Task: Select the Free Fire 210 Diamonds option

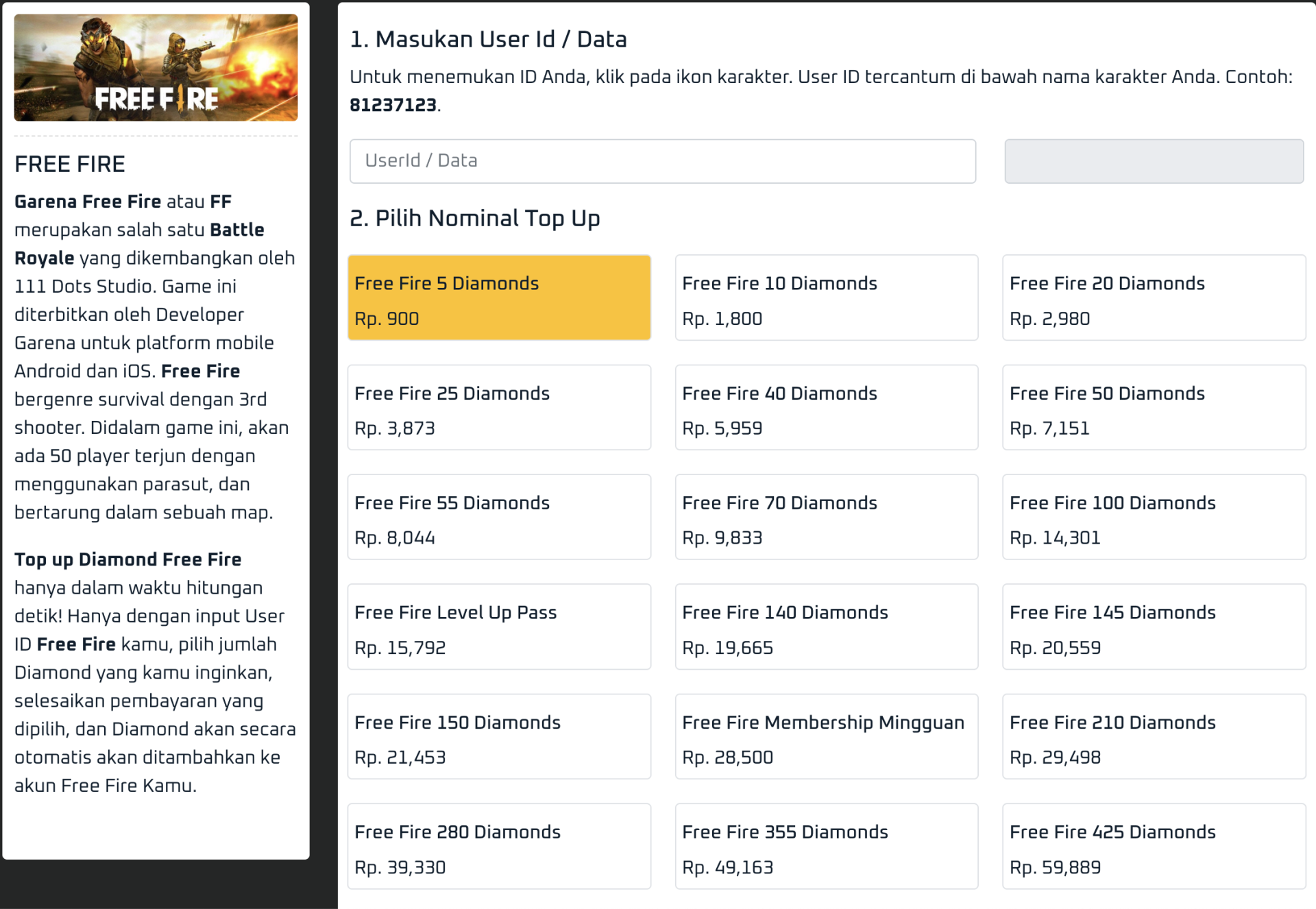Action: tap(1153, 736)
